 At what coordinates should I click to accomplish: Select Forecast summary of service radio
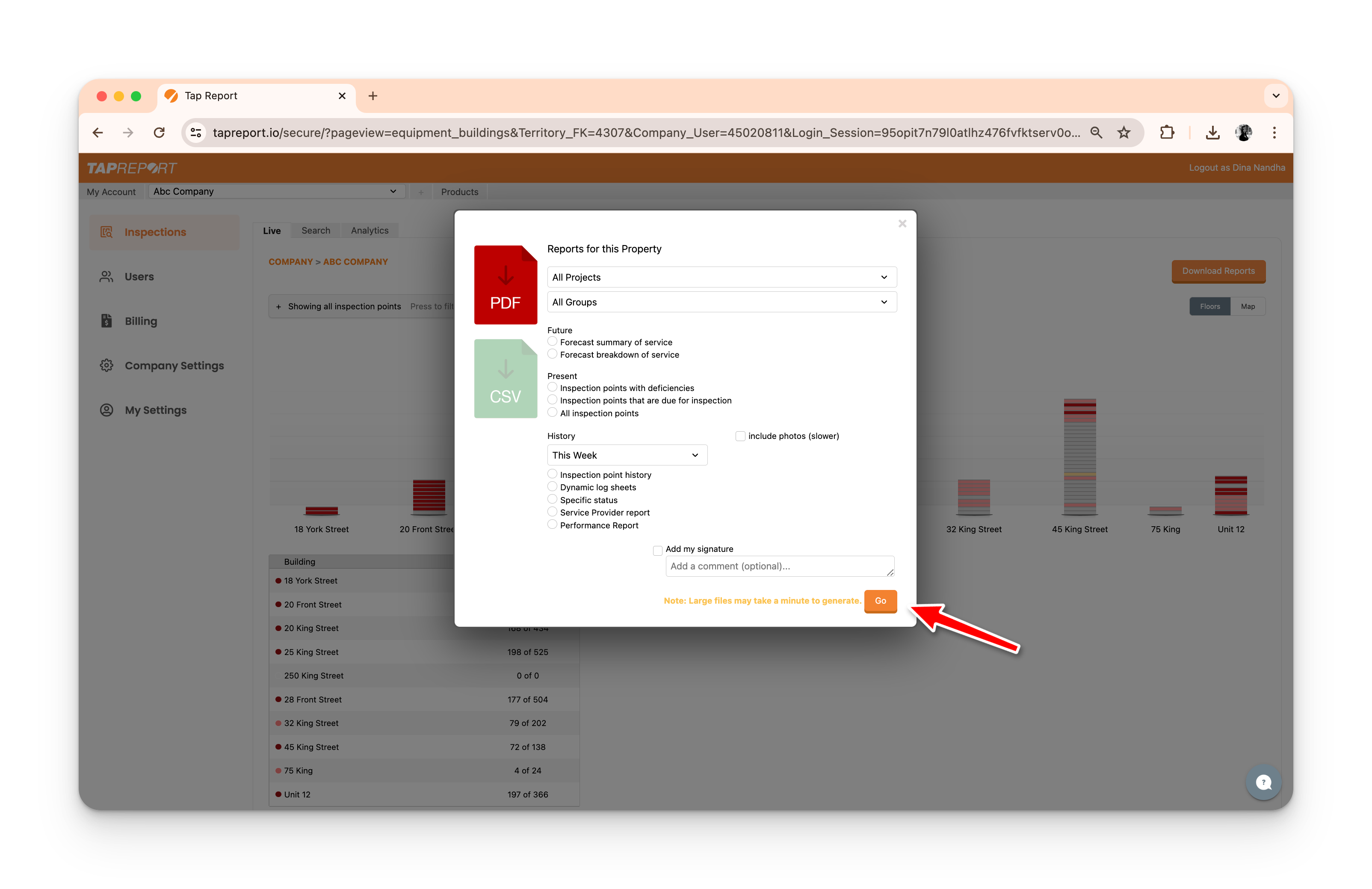(552, 342)
